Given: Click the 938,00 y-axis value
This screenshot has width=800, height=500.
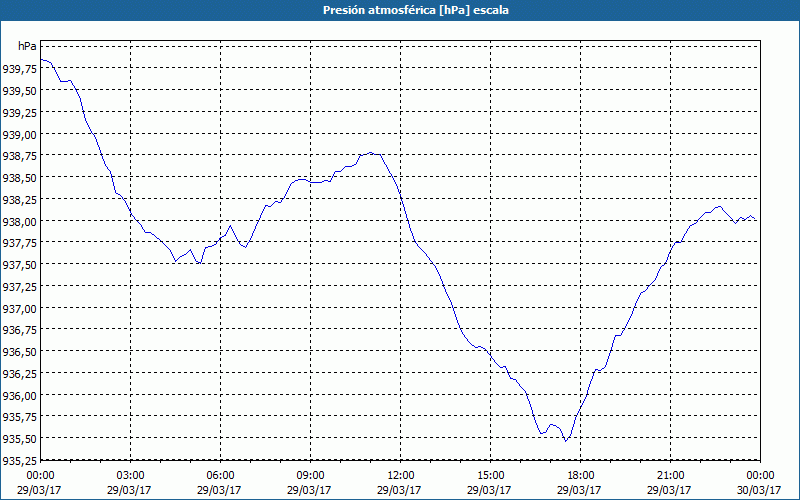Looking at the screenshot, I should [19, 221].
